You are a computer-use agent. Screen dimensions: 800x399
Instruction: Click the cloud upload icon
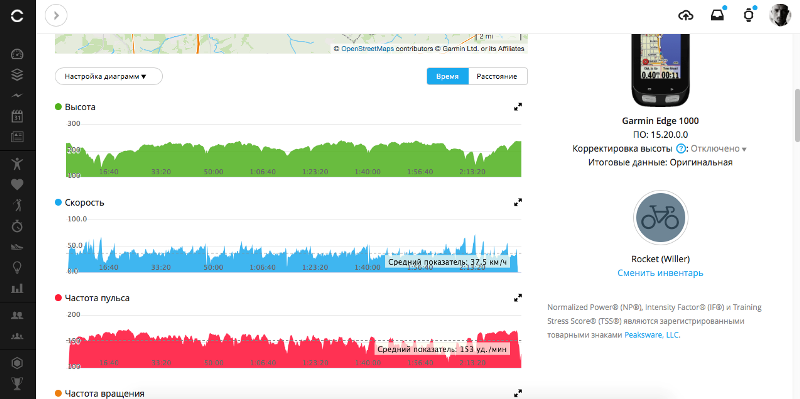[x=686, y=16]
